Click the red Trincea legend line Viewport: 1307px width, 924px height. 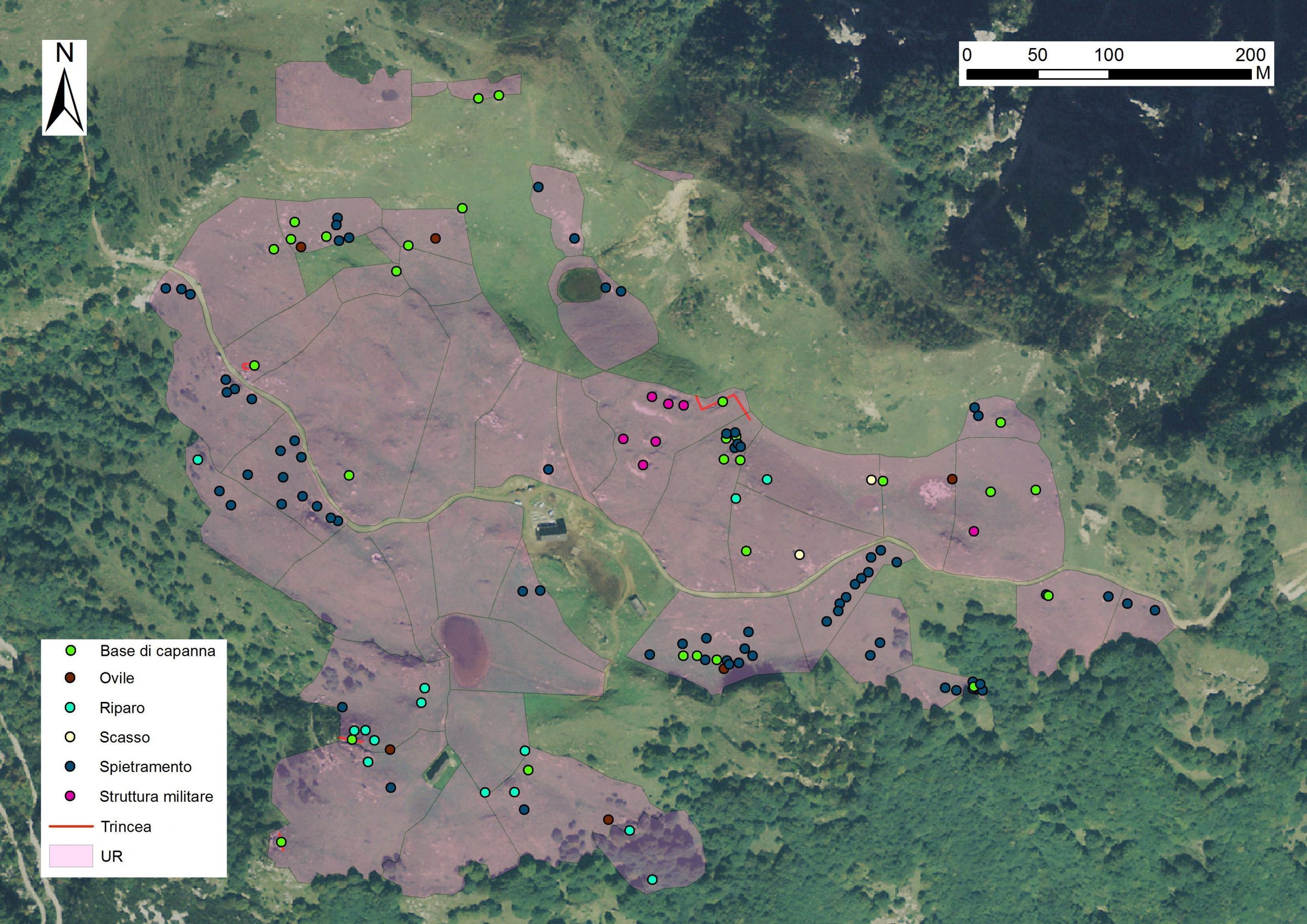point(71,825)
